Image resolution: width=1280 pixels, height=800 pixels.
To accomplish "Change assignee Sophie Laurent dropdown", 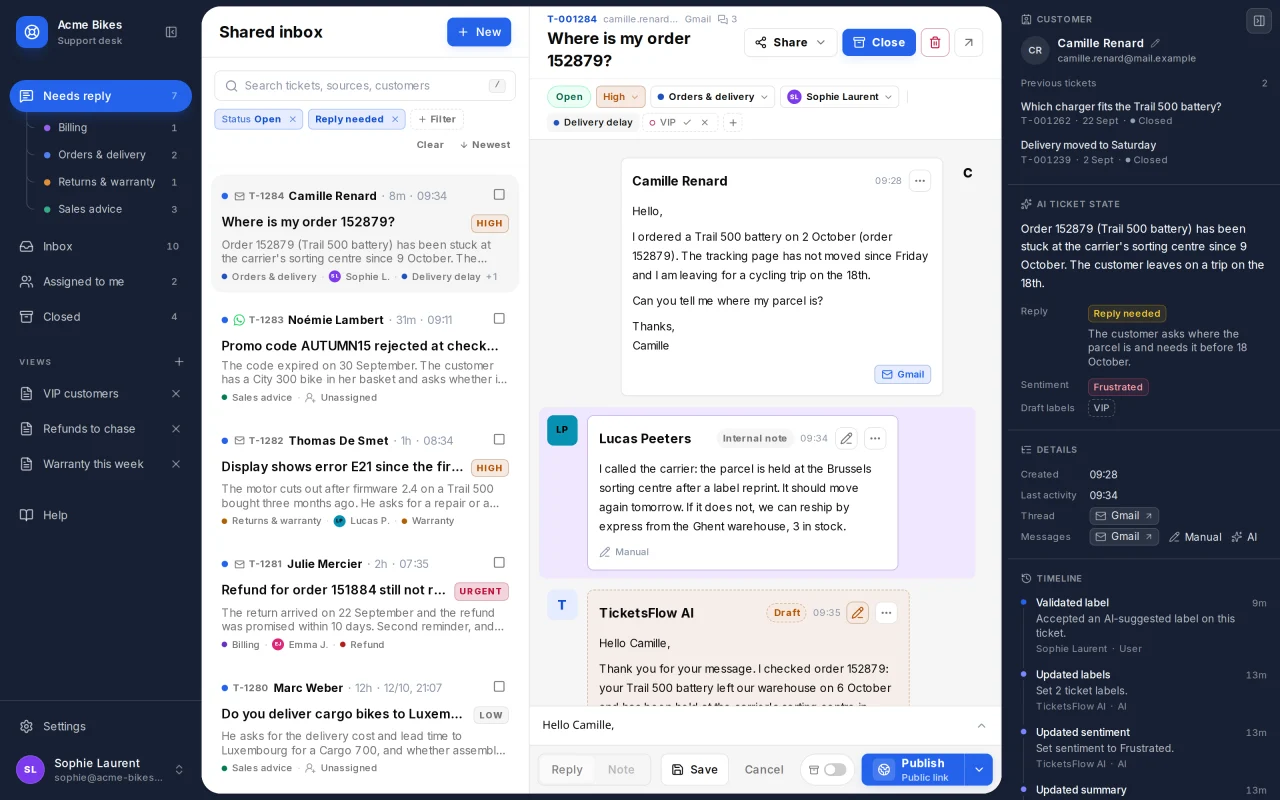I will [840, 97].
